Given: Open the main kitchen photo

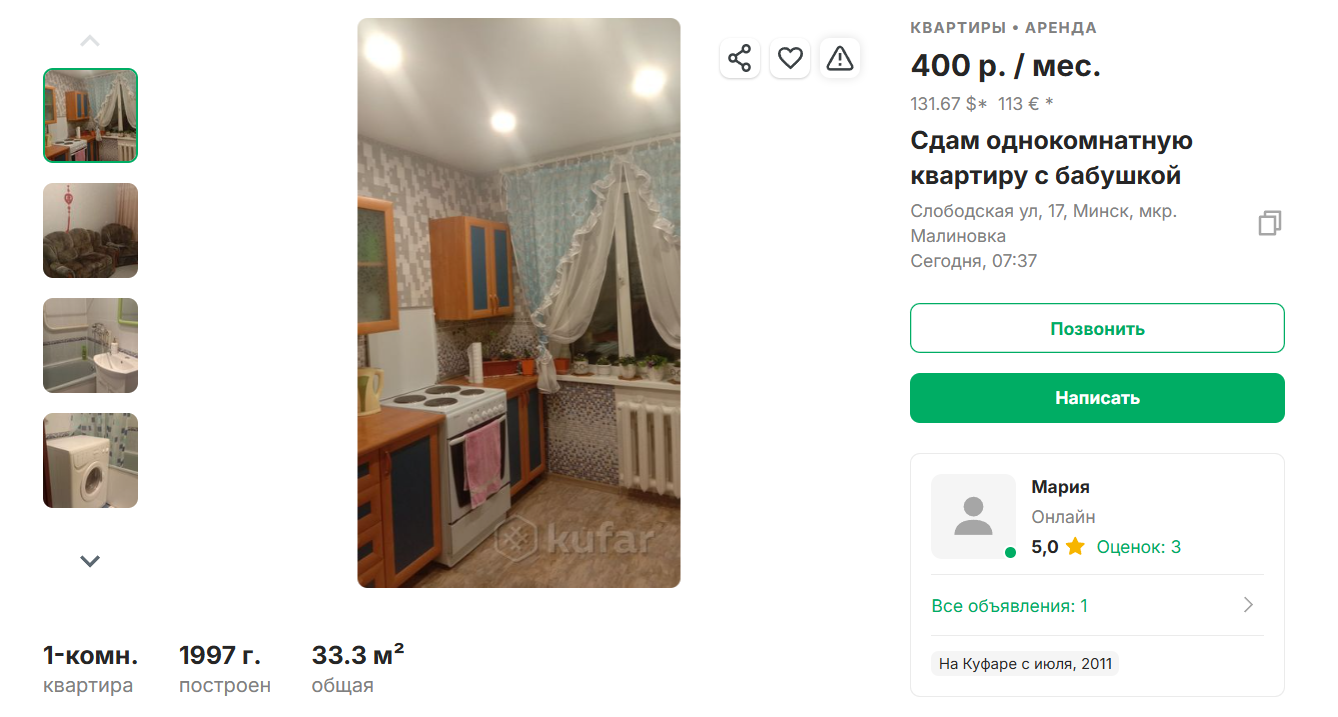Looking at the screenshot, I should pyautogui.click(x=519, y=303).
